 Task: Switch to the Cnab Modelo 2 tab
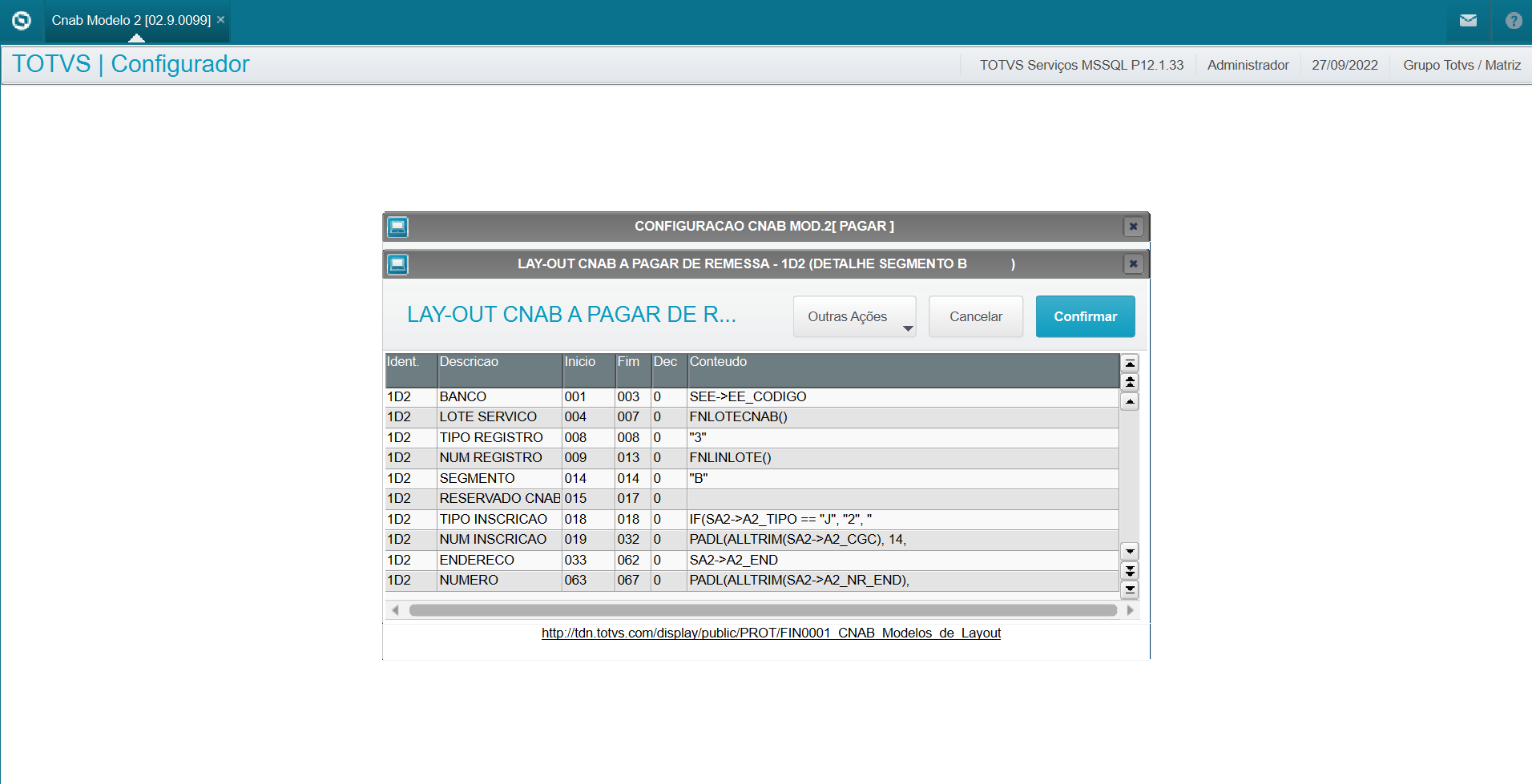(128, 20)
